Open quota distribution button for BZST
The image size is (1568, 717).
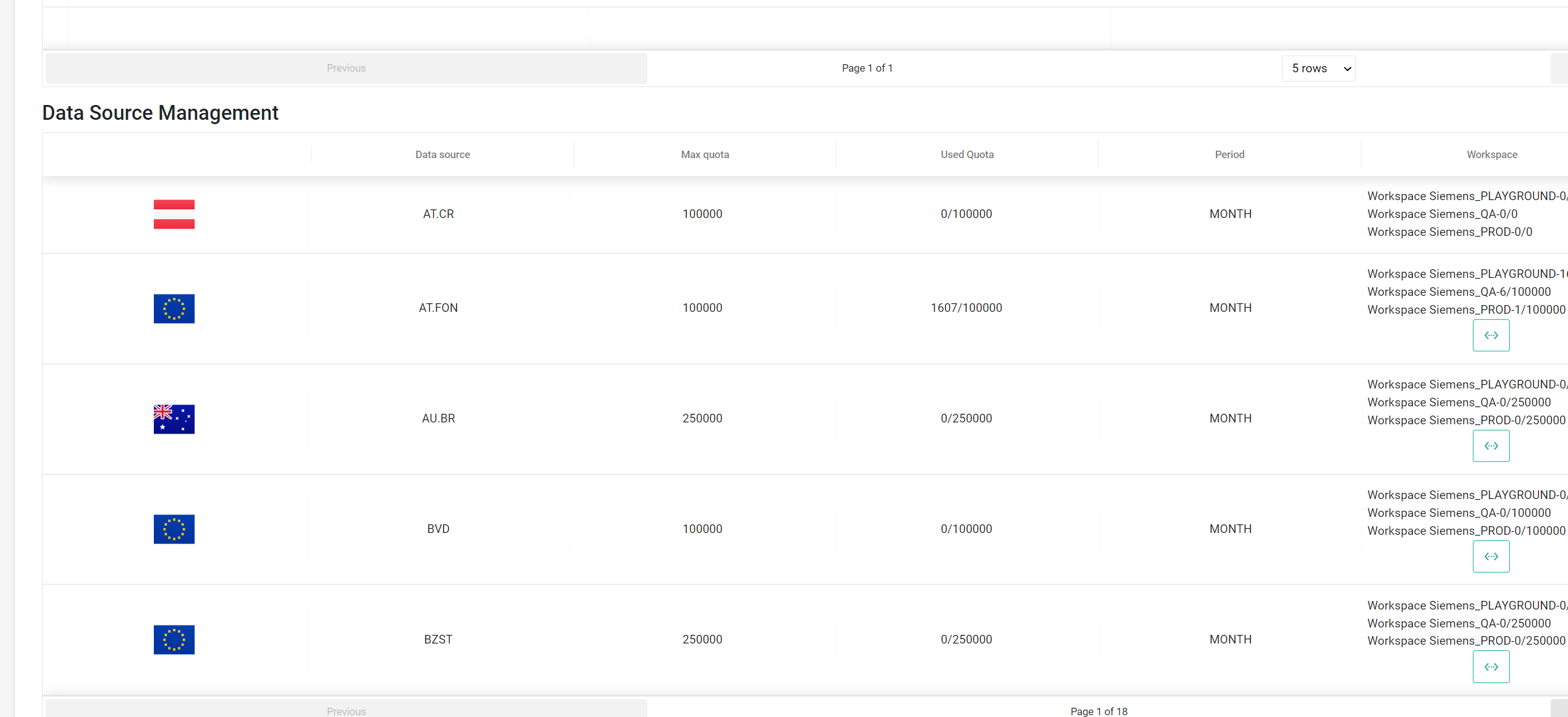coord(1491,667)
